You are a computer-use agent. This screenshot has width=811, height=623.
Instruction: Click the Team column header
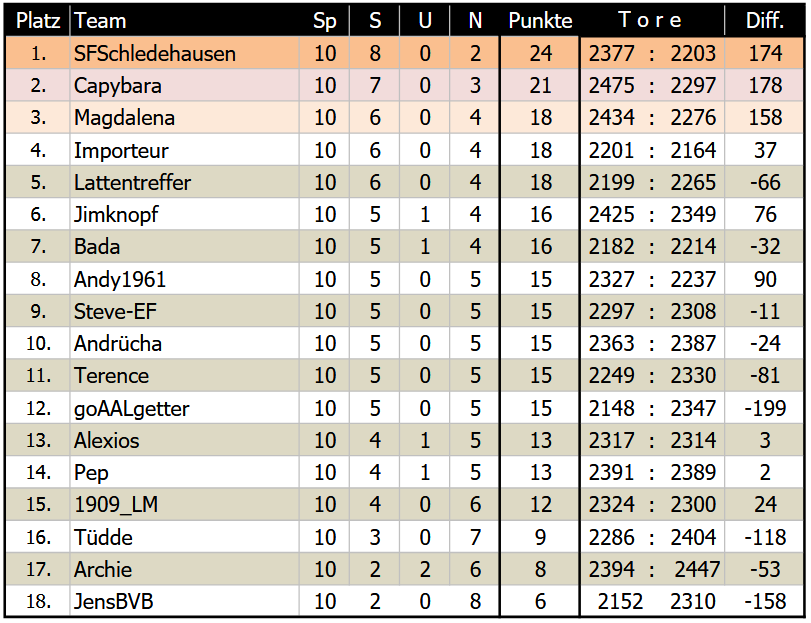tap(99, 21)
